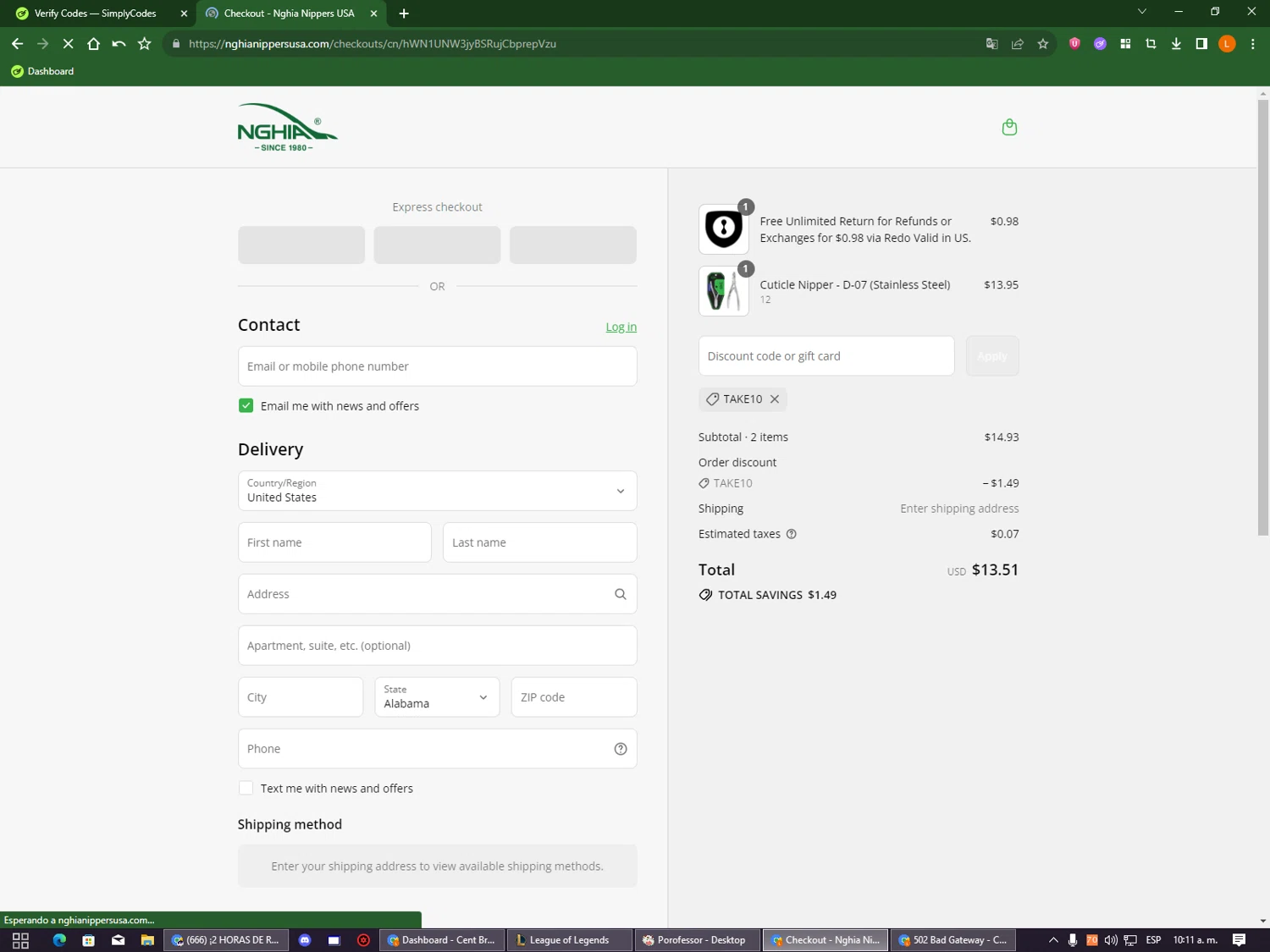Open the browser home page
The image size is (1270, 952).
(93, 44)
